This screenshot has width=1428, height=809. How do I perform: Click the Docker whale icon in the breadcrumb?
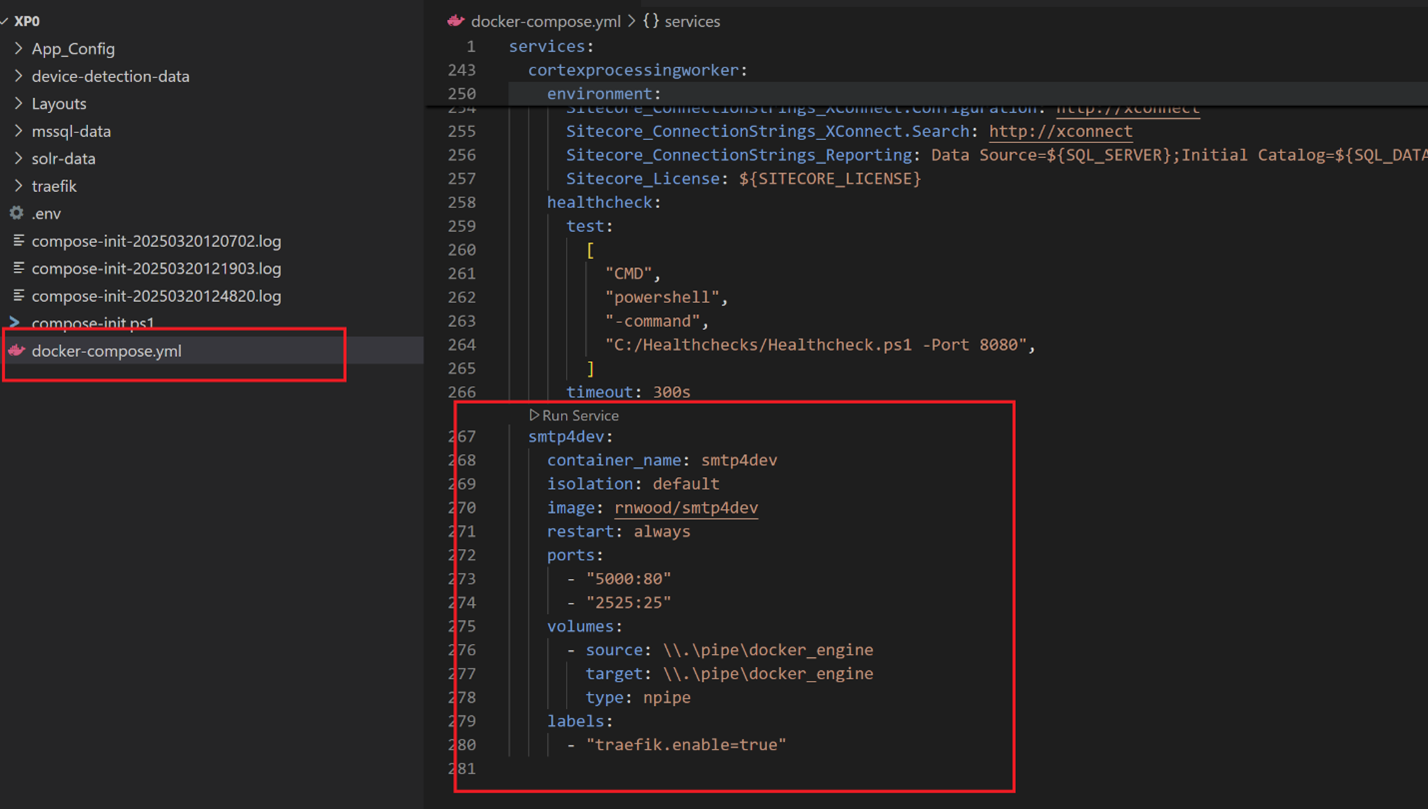(x=456, y=21)
